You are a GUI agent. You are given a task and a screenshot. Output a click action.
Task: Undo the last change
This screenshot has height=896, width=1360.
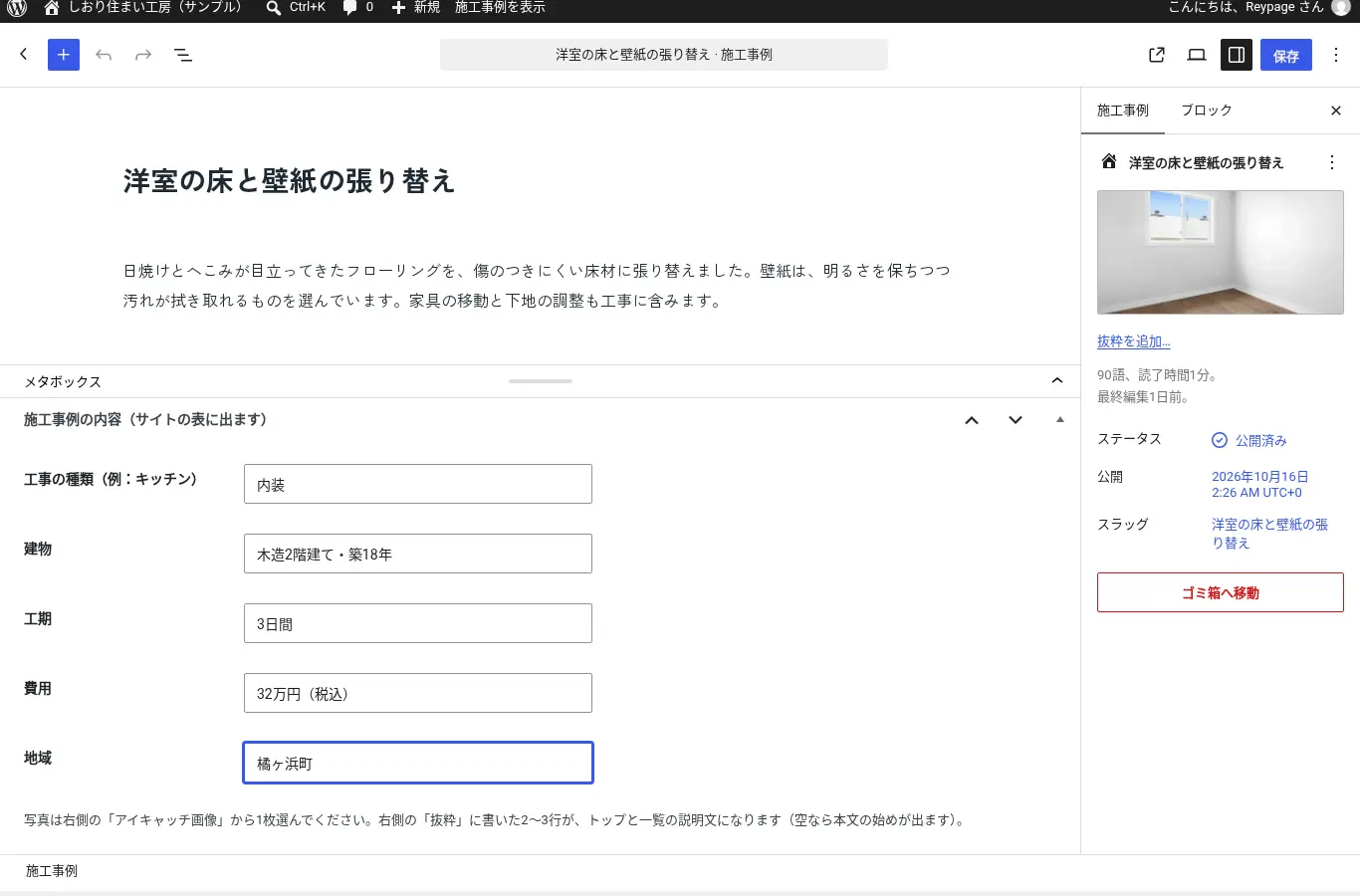[x=104, y=55]
